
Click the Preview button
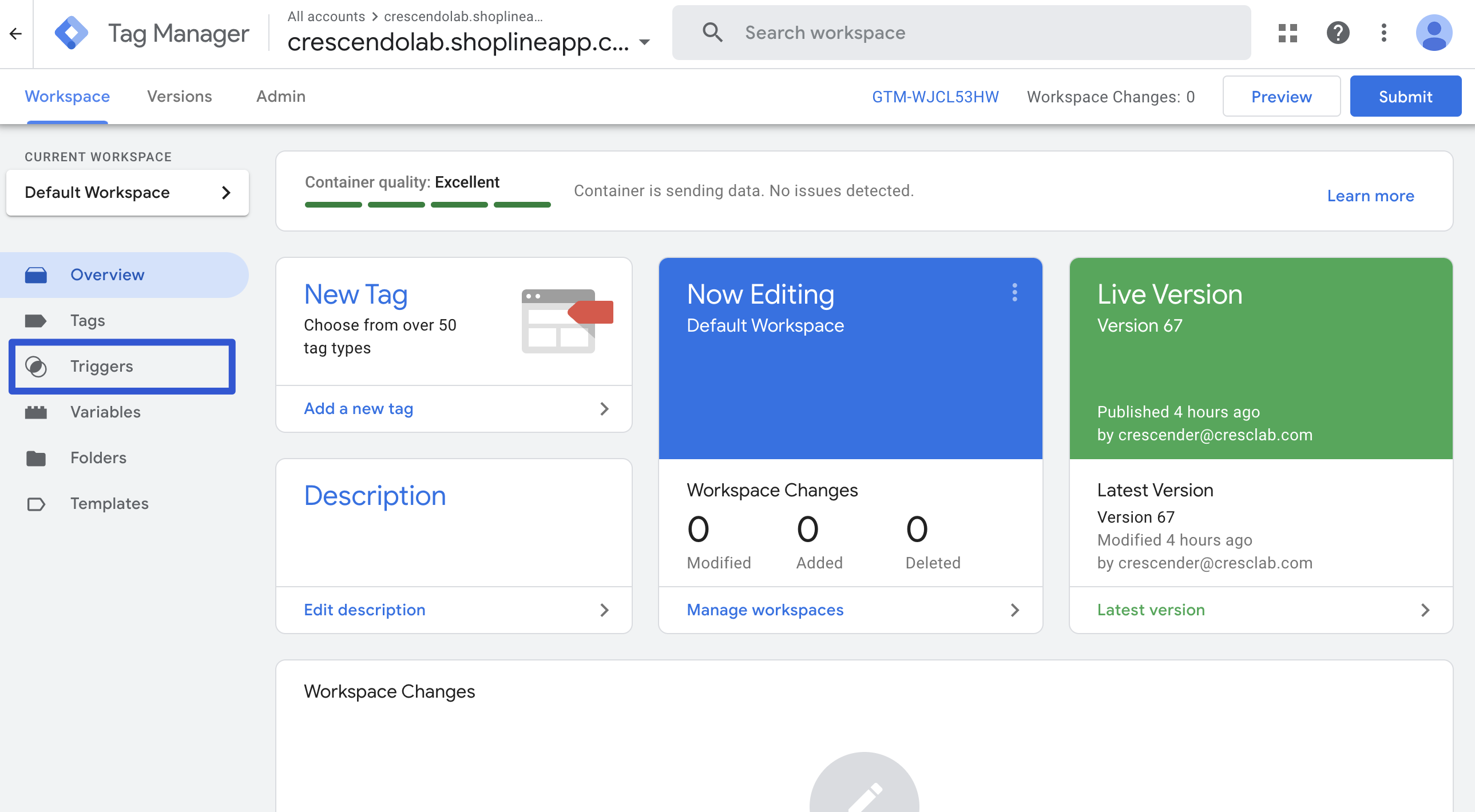pos(1281,97)
